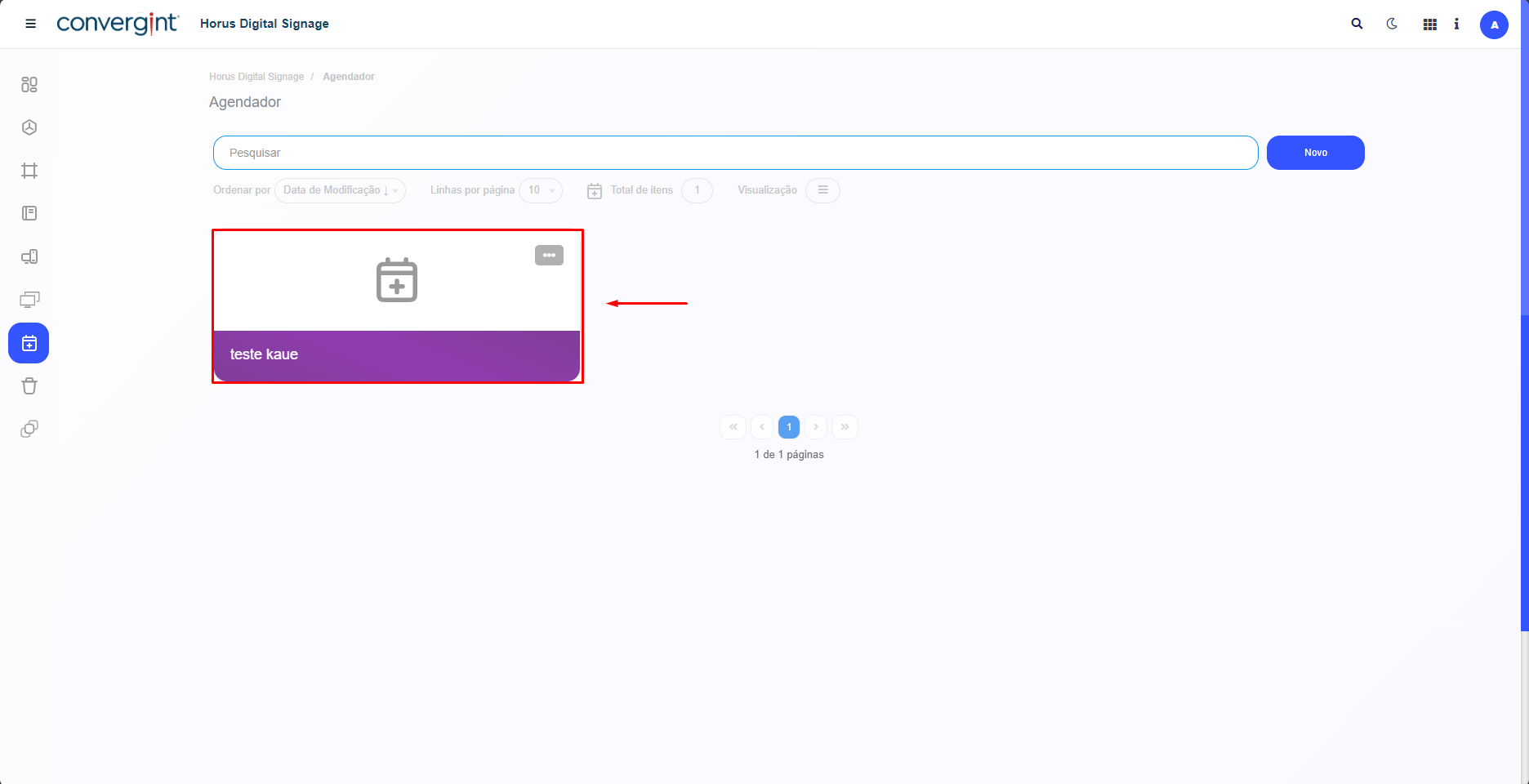Click the search magnifier icon in the top bar

tap(1357, 24)
